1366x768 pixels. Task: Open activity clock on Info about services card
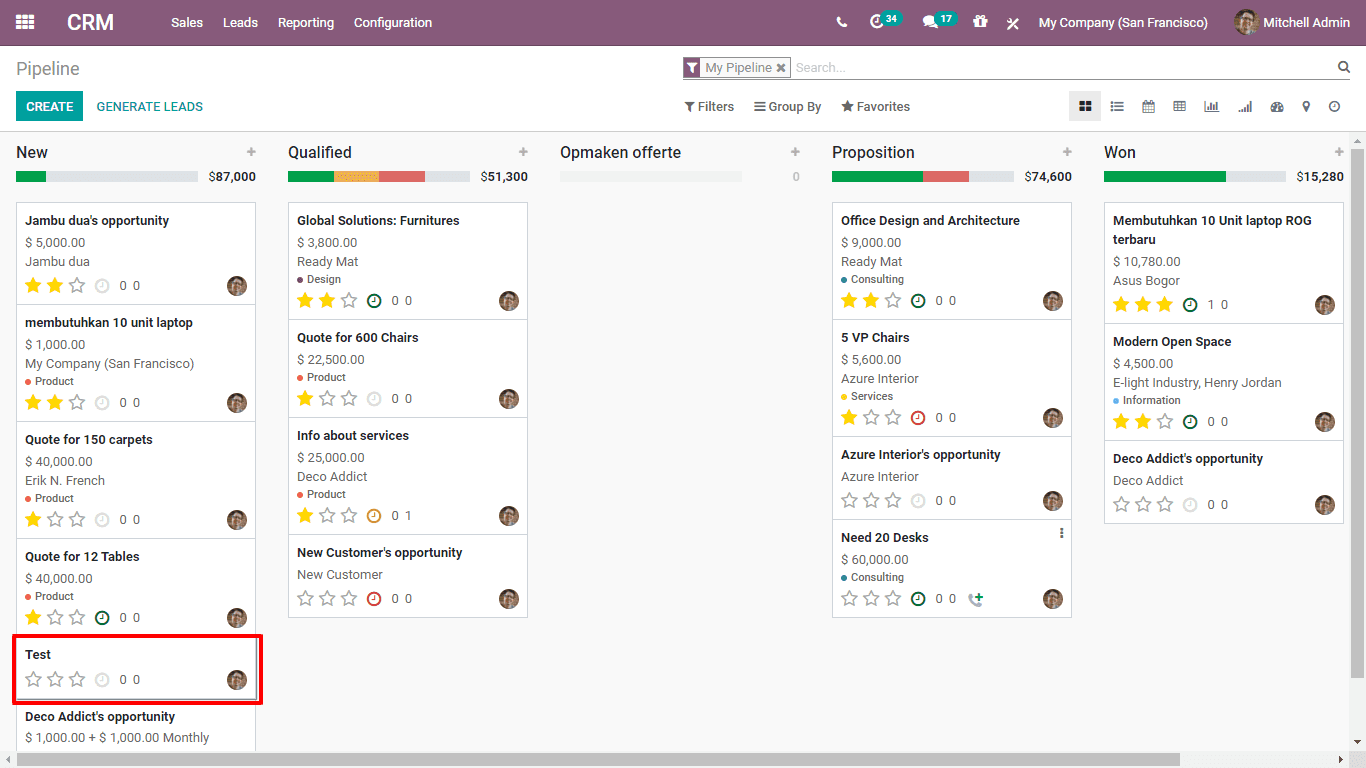point(374,516)
